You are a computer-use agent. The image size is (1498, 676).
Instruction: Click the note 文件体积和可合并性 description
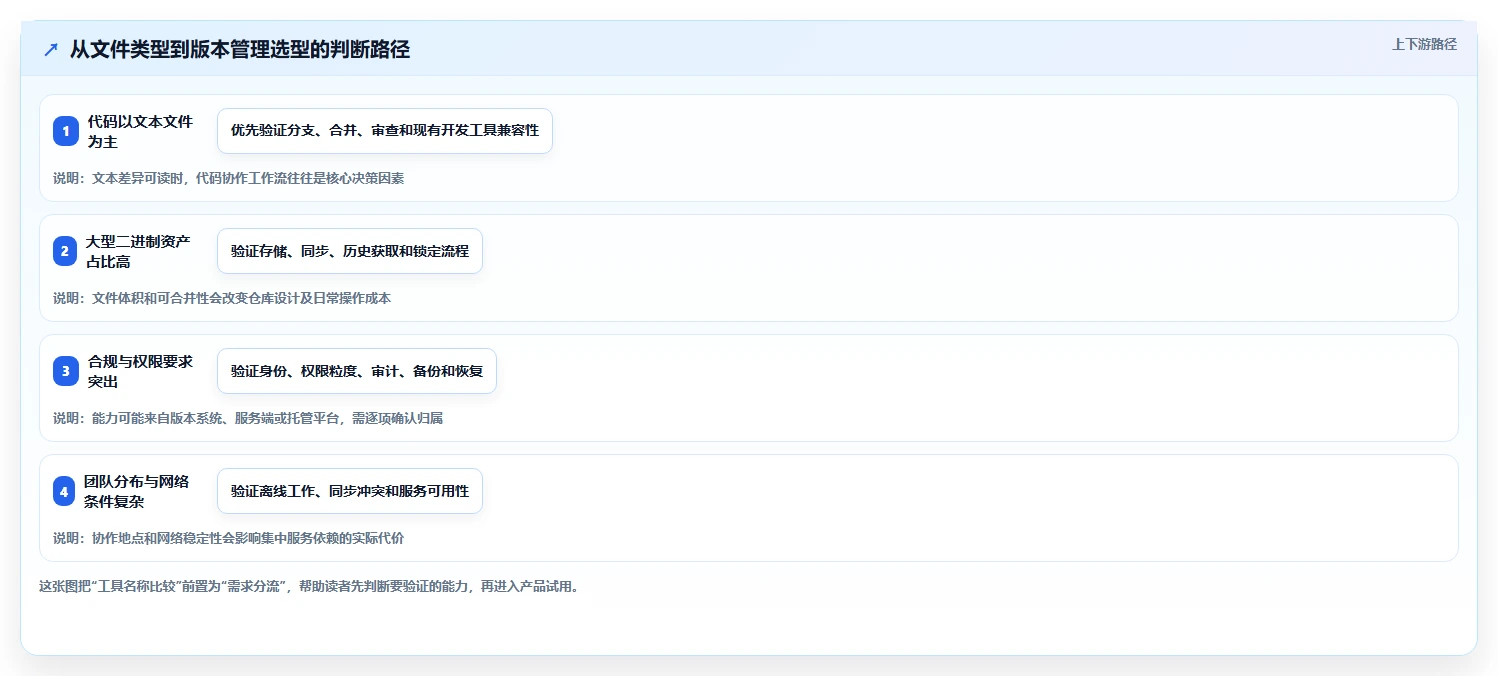pos(222,298)
